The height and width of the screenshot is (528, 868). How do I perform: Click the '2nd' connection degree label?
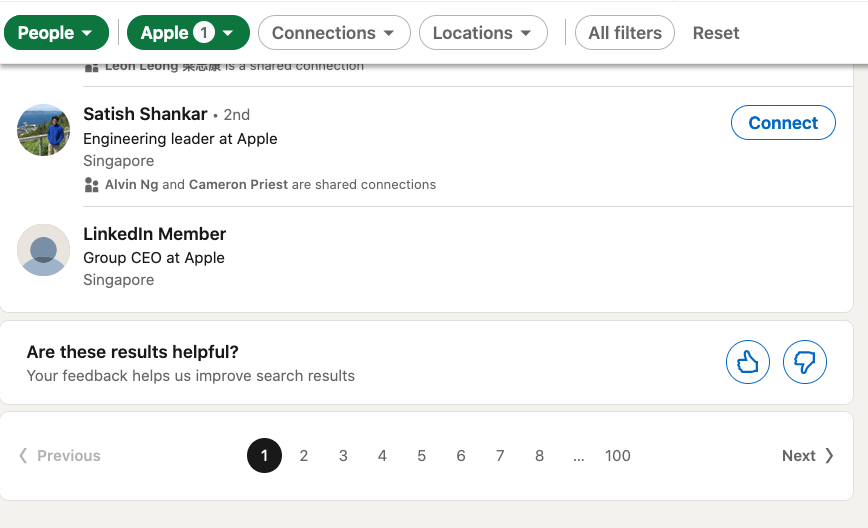pos(236,115)
